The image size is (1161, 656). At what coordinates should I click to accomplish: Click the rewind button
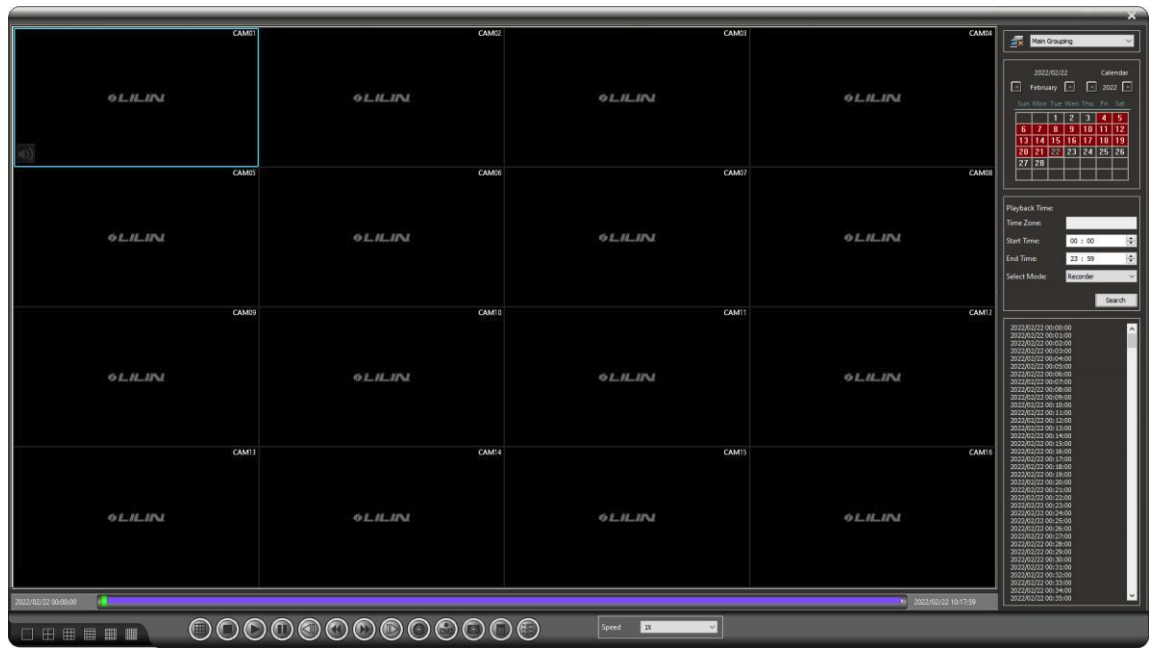pos(337,629)
